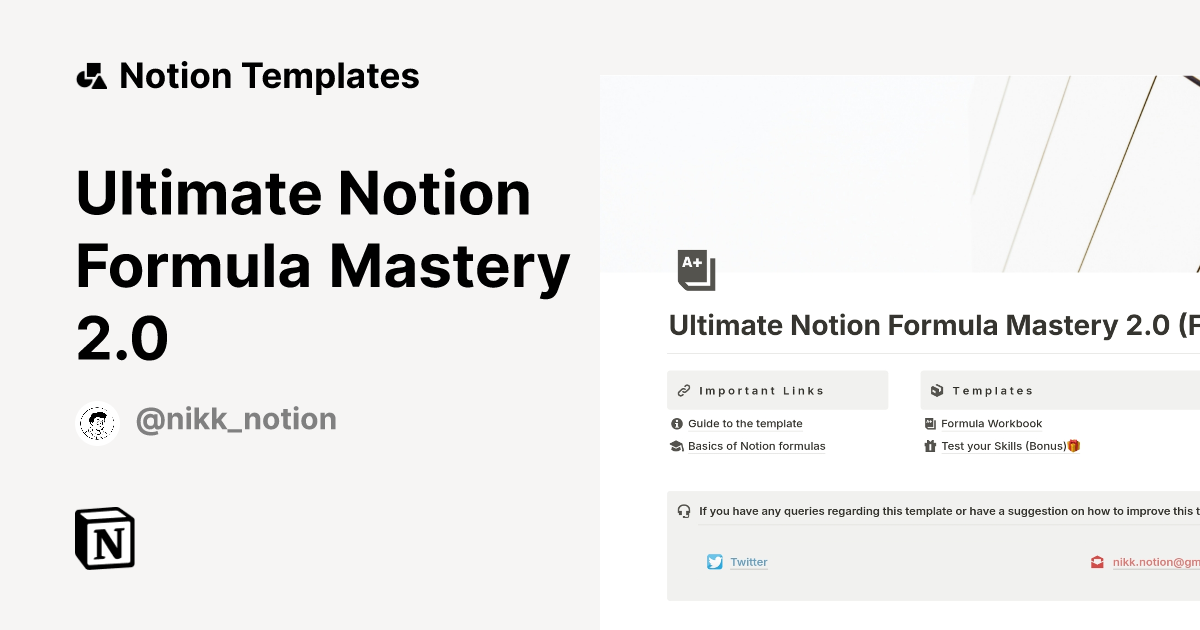Screen dimensions: 1200x630
Task: Click the graduation cap icon next to Basics of Notion formulas
Action: click(x=677, y=446)
